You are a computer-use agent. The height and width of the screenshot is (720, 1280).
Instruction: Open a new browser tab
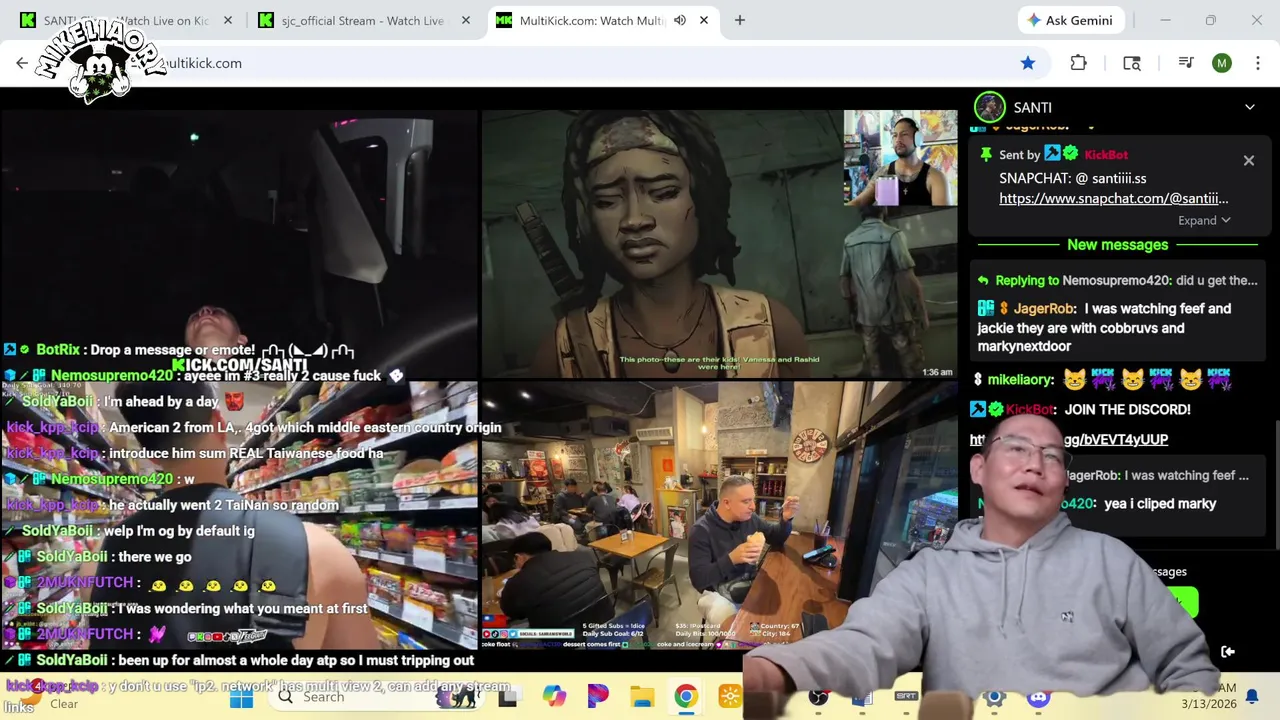740,20
